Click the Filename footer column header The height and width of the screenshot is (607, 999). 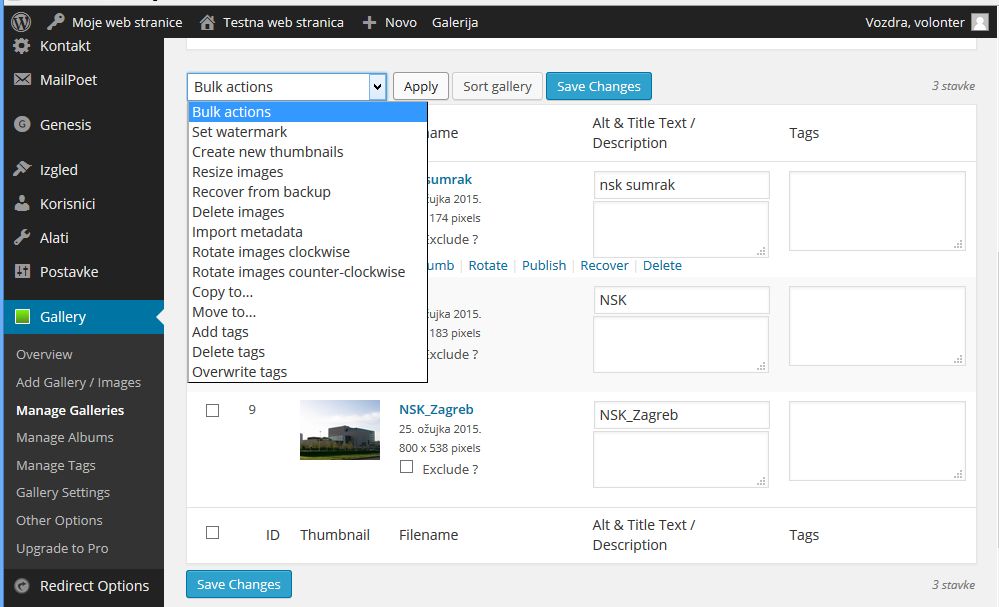pos(429,535)
